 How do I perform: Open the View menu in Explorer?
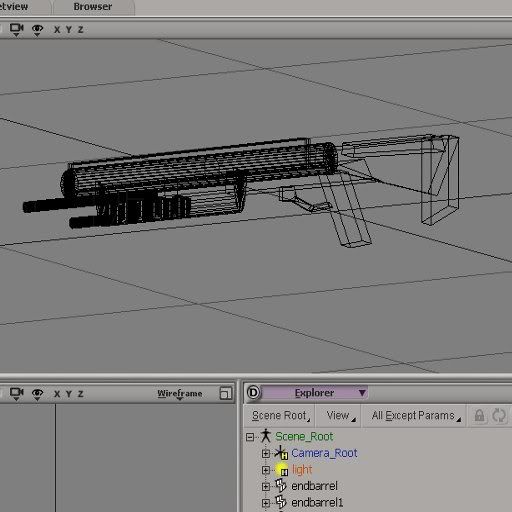click(x=339, y=416)
